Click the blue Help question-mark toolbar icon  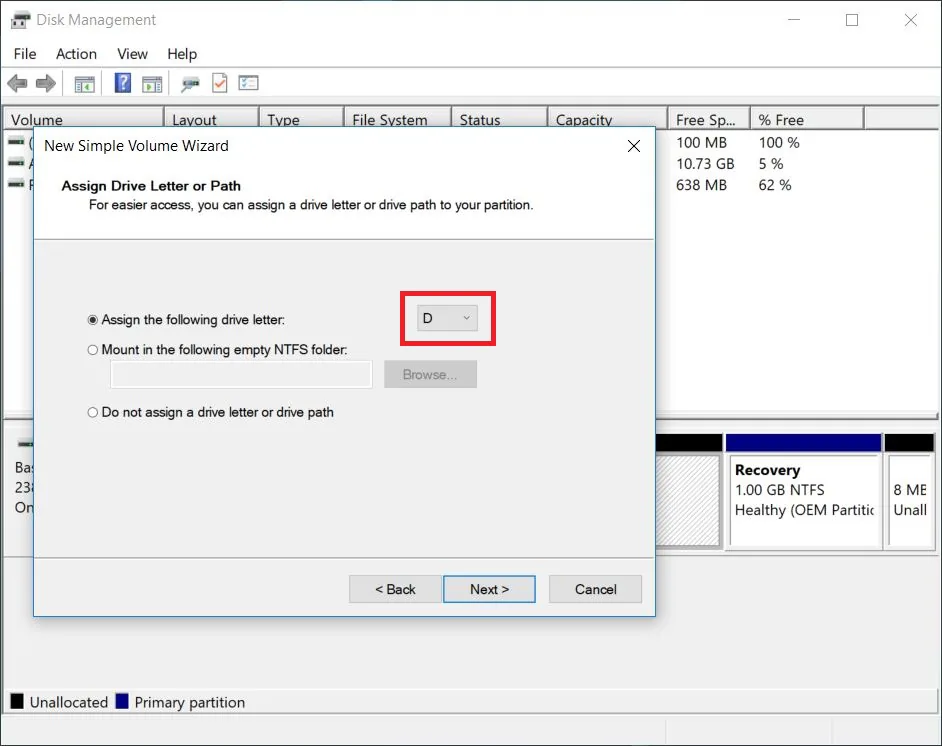coord(123,83)
